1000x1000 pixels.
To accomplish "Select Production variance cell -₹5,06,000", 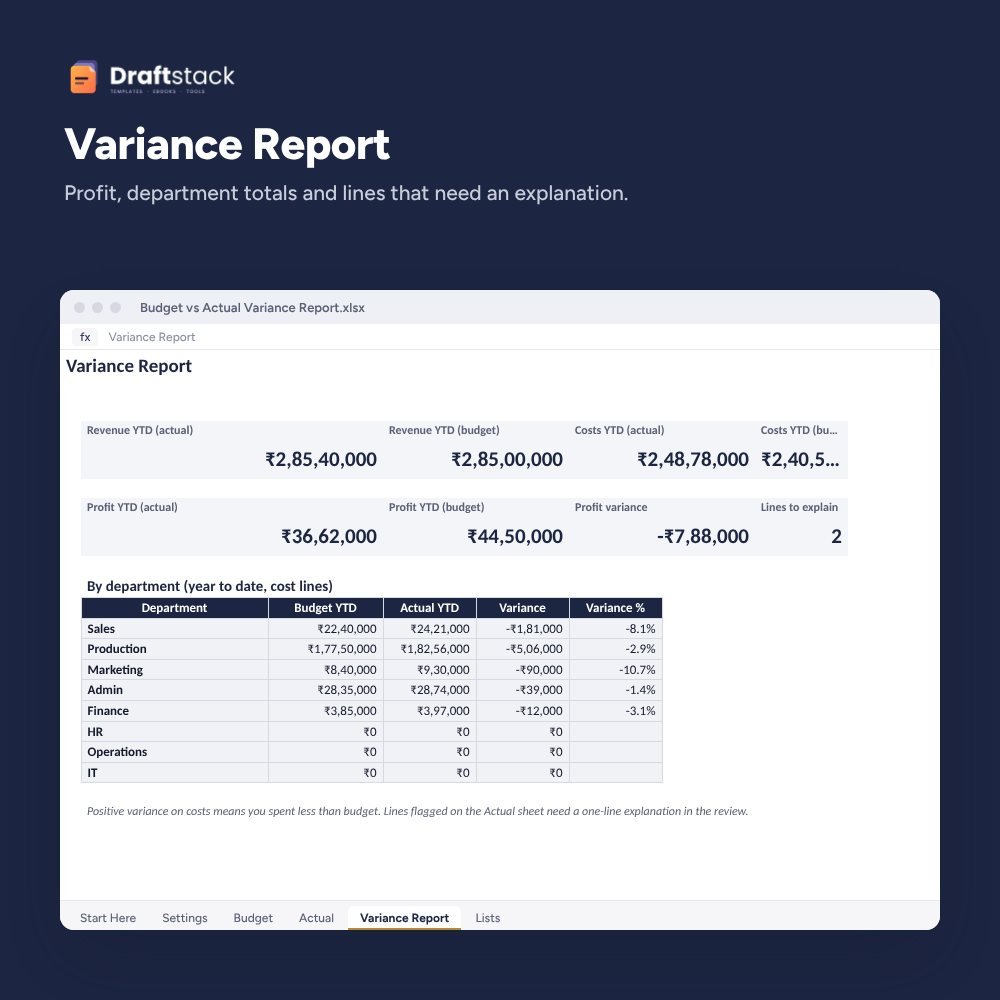I will (x=522, y=649).
